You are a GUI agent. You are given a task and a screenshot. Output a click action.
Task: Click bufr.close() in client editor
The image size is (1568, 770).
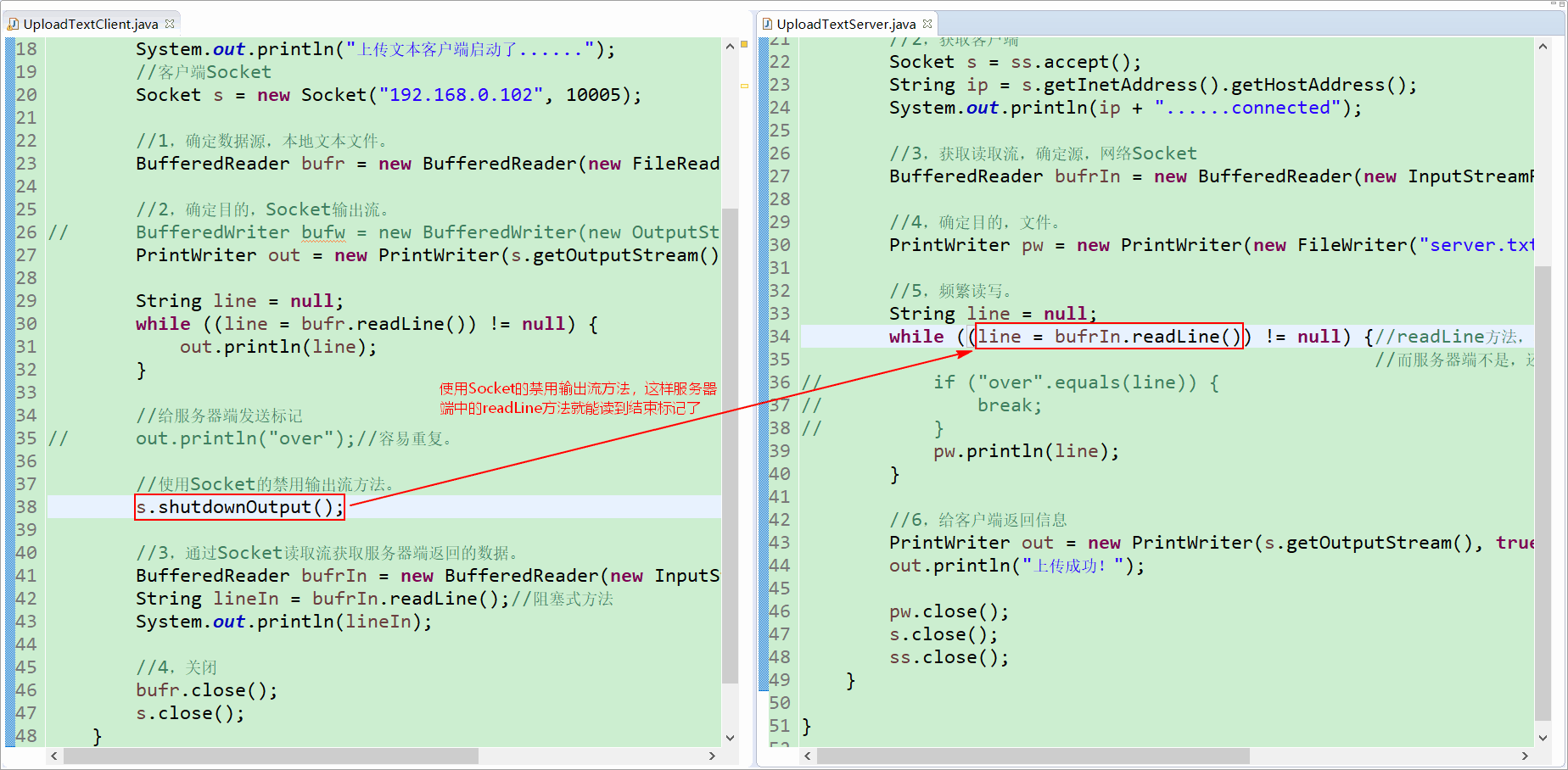click(207, 690)
